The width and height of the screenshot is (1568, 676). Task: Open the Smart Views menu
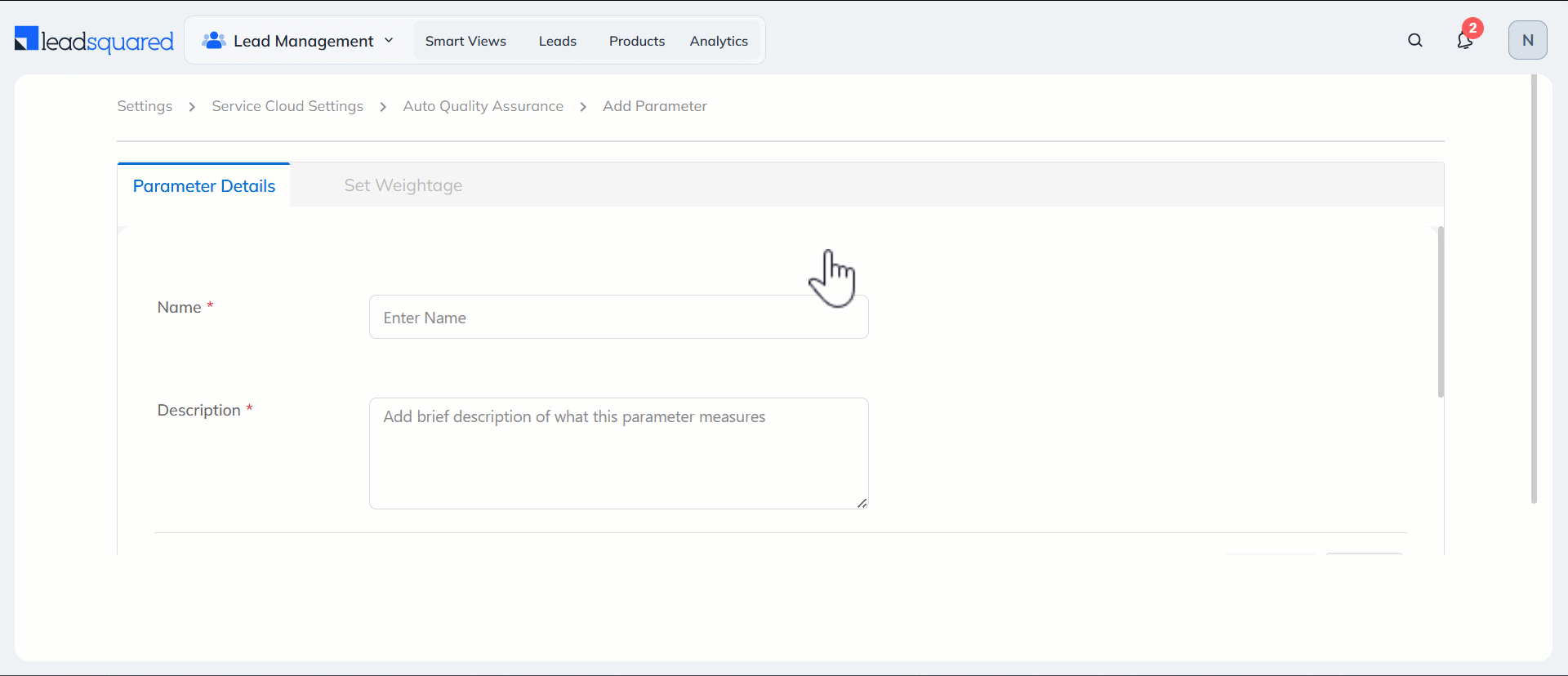[x=465, y=41]
